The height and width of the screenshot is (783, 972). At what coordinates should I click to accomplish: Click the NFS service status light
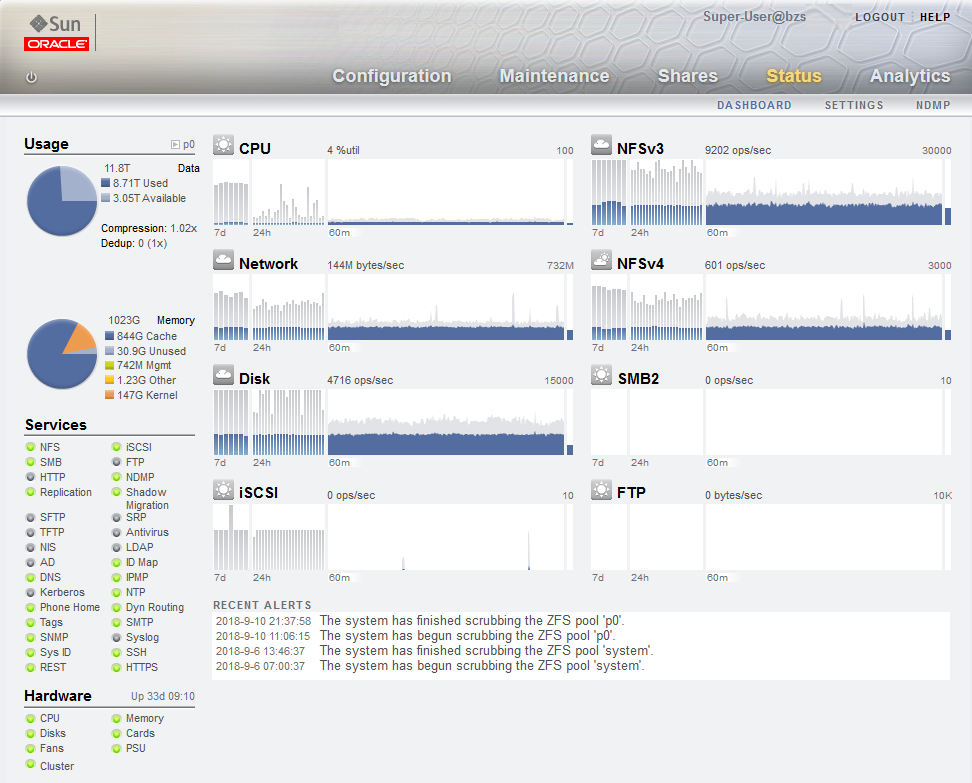coord(30,447)
